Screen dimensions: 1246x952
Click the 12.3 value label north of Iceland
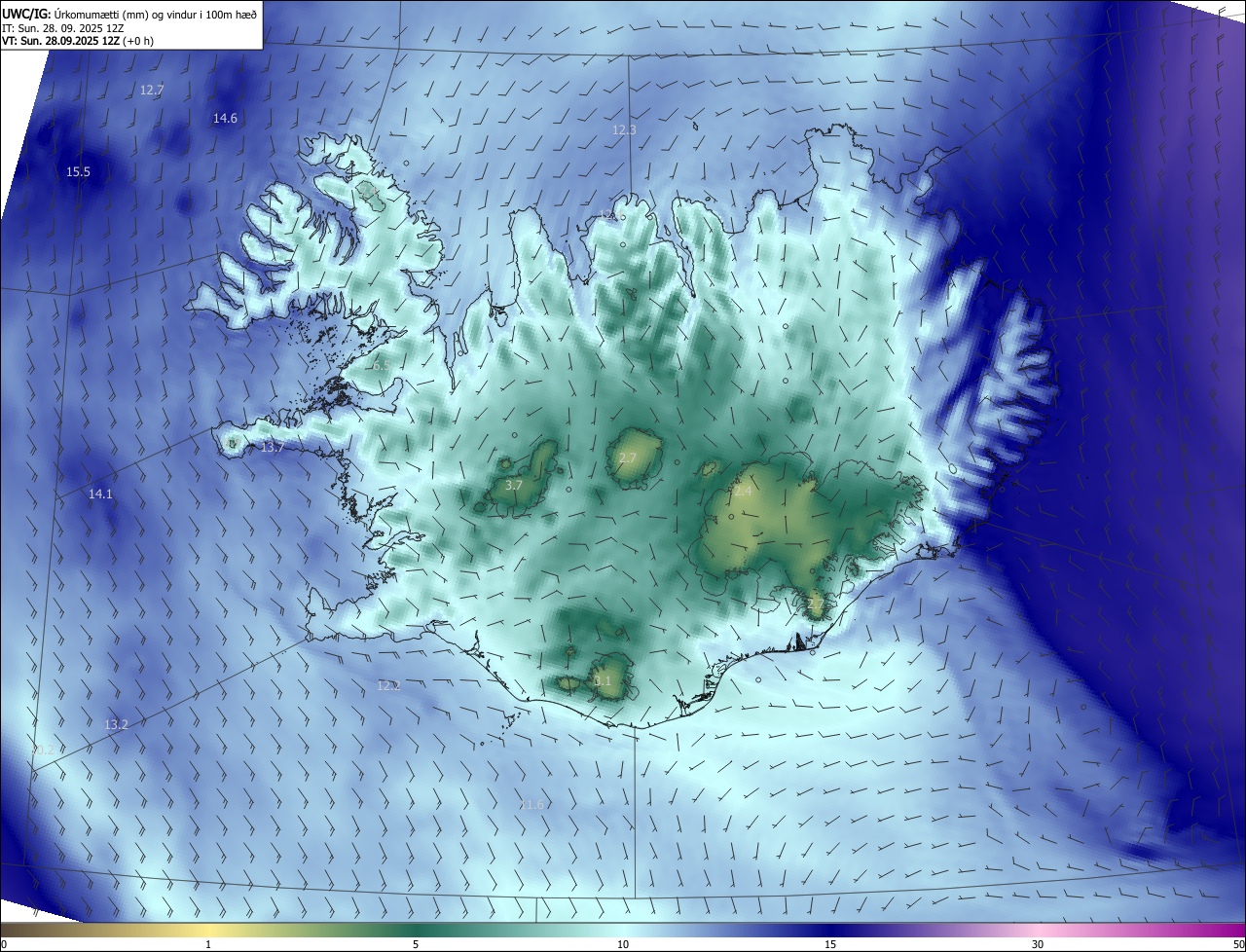coord(624,129)
